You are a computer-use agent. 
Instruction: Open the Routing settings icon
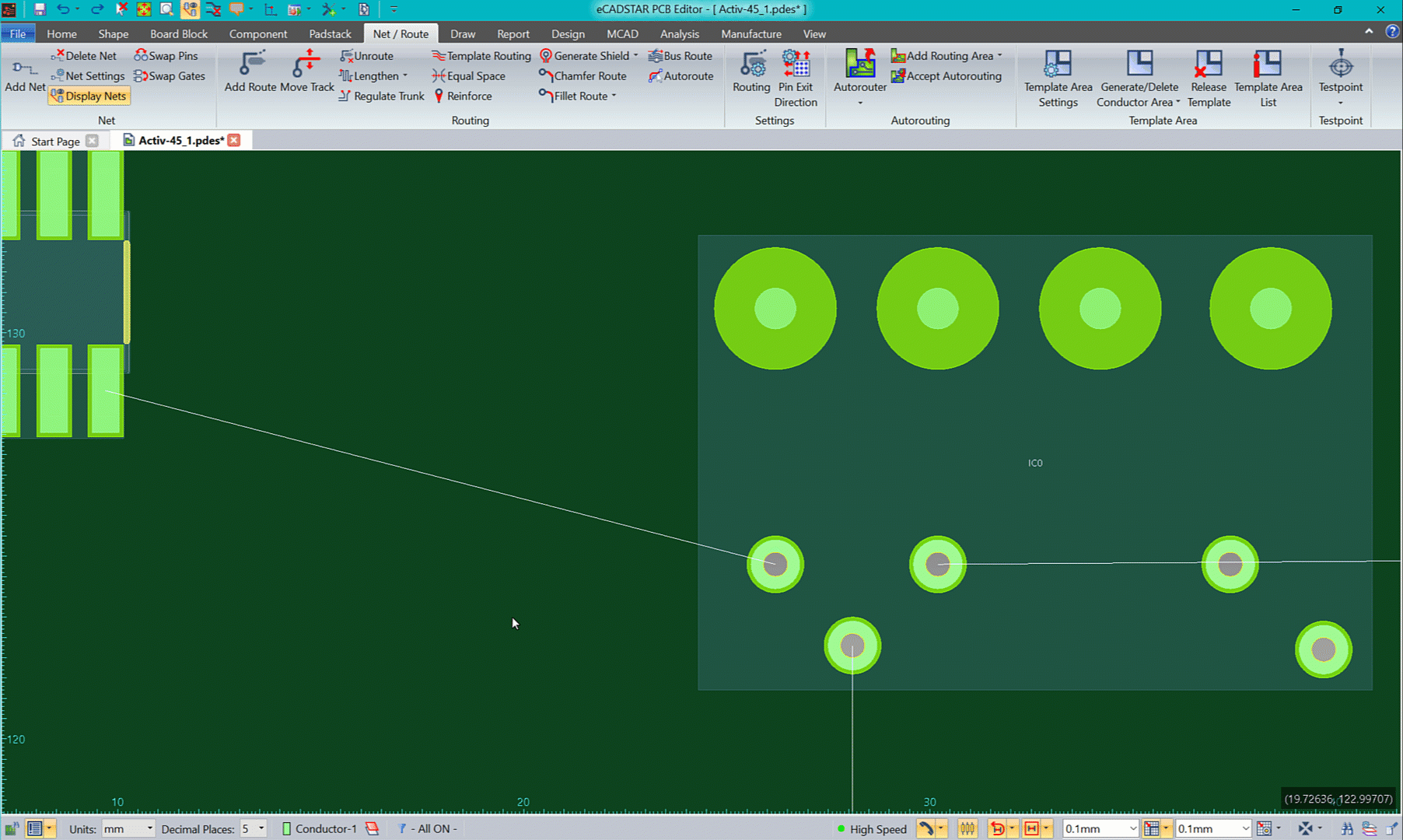(x=751, y=65)
